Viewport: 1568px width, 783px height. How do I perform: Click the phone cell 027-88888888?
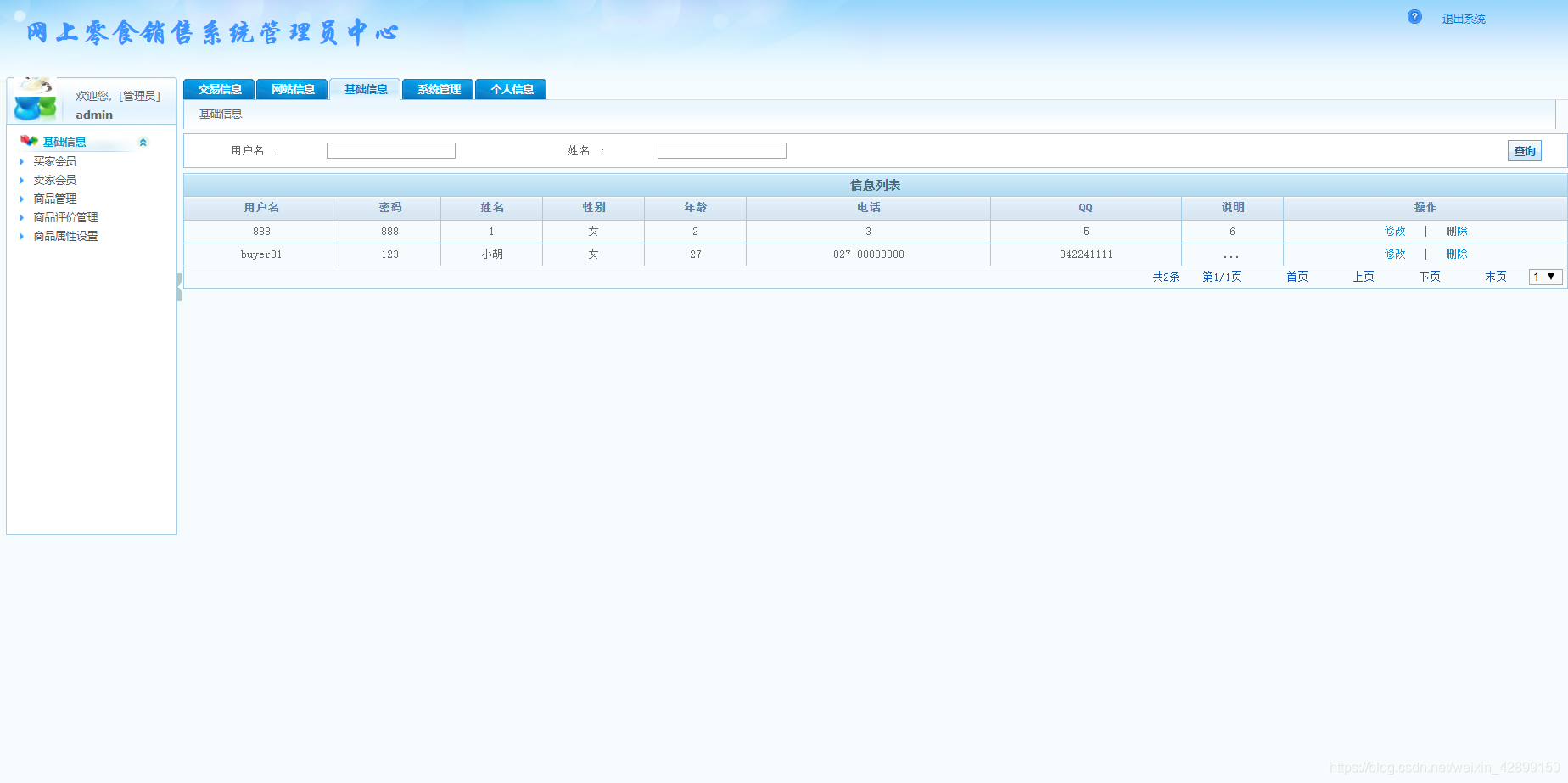click(869, 254)
